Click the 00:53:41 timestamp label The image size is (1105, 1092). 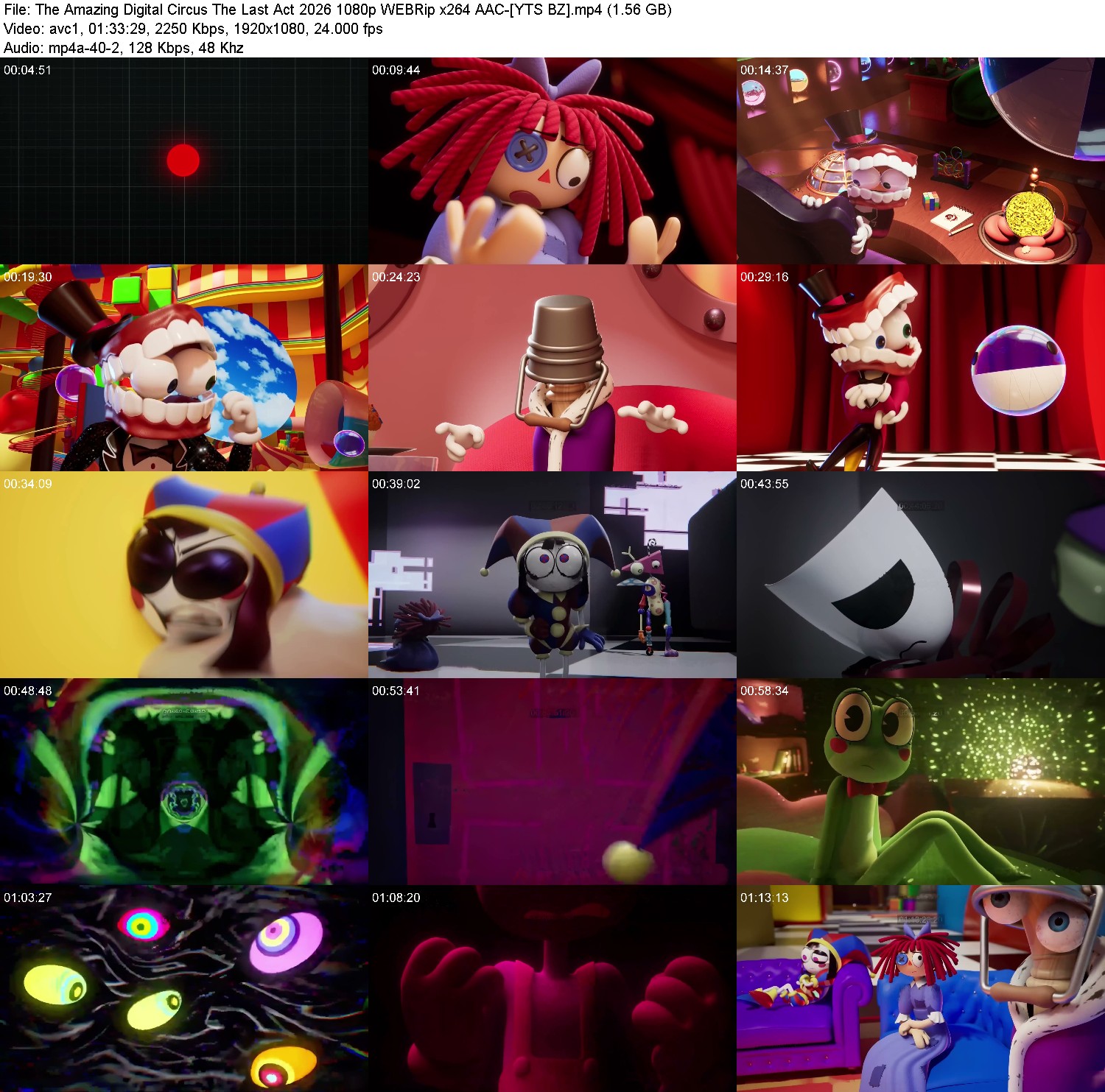click(x=396, y=691)
